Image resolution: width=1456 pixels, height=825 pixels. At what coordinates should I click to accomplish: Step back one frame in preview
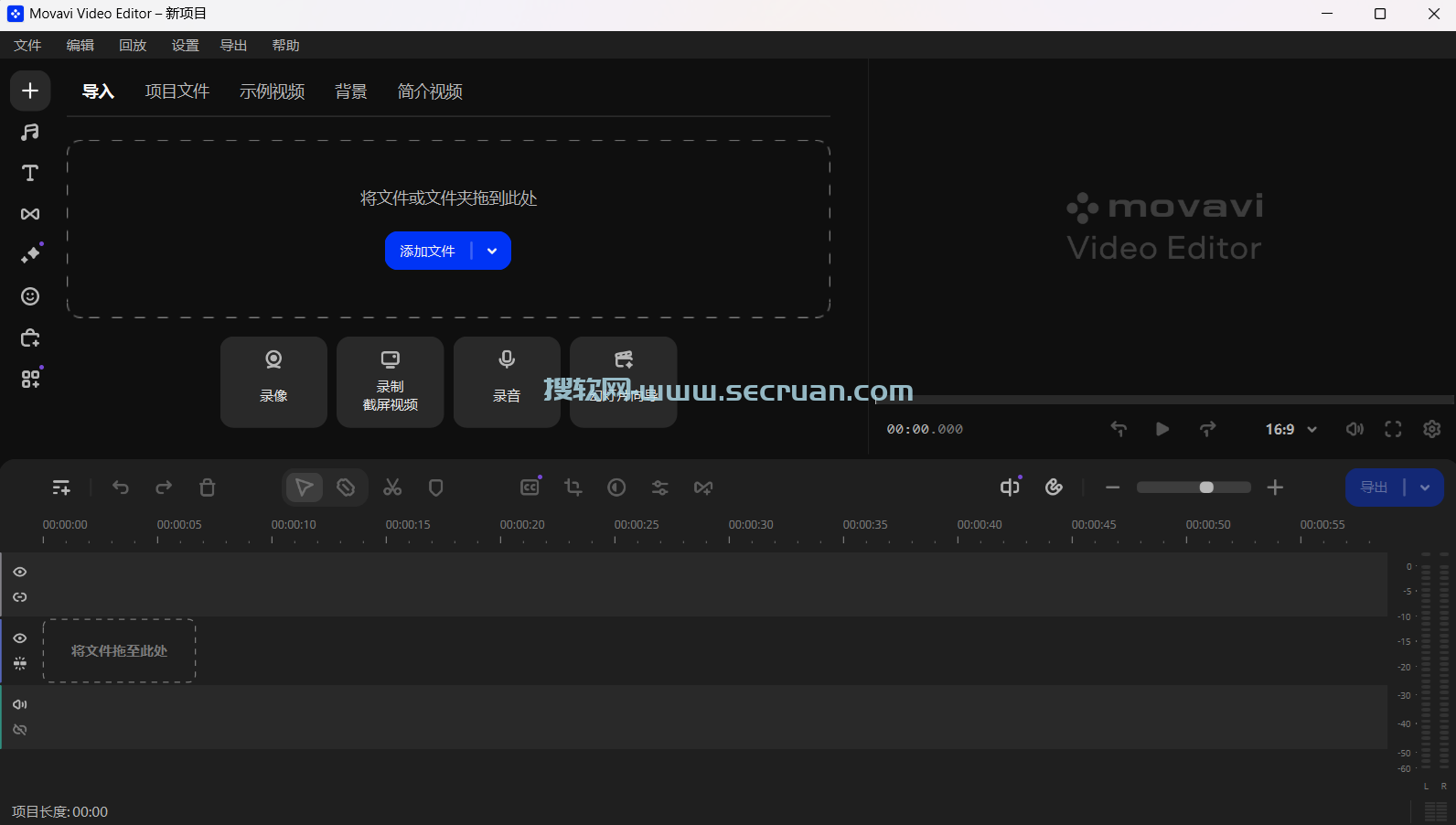(x=1119, y=429)
